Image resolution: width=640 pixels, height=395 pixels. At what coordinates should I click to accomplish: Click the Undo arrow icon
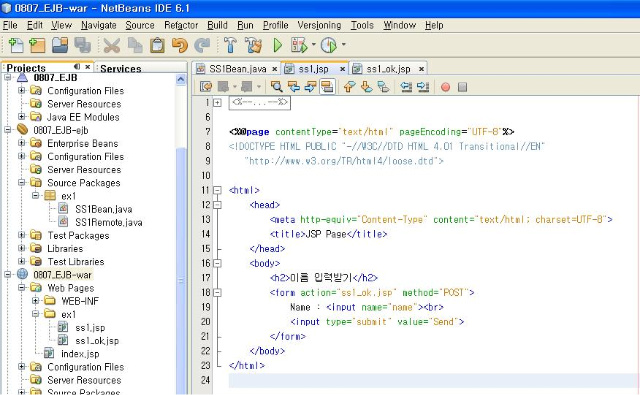(x=180, y=45)
